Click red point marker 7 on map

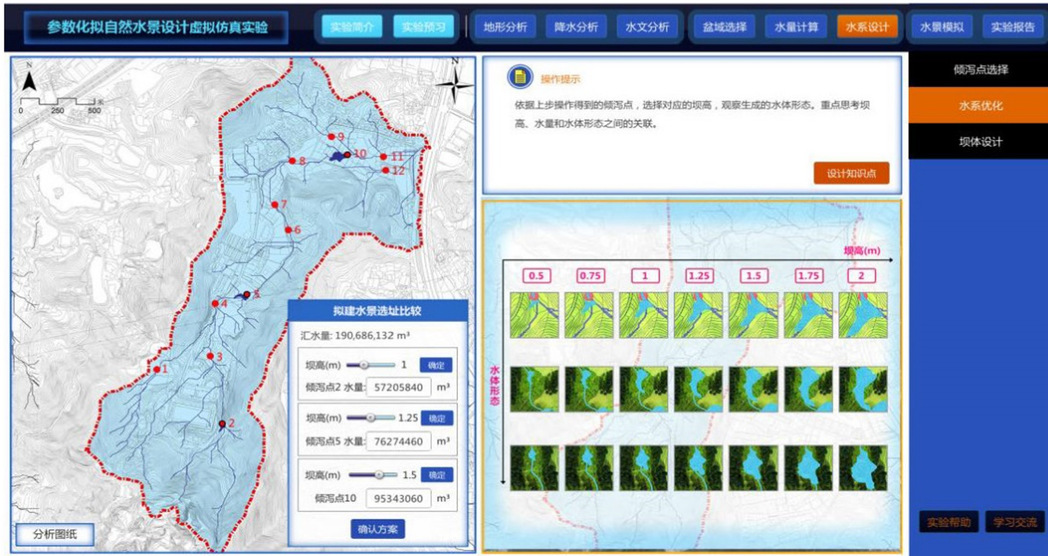(x=275, y=205)
